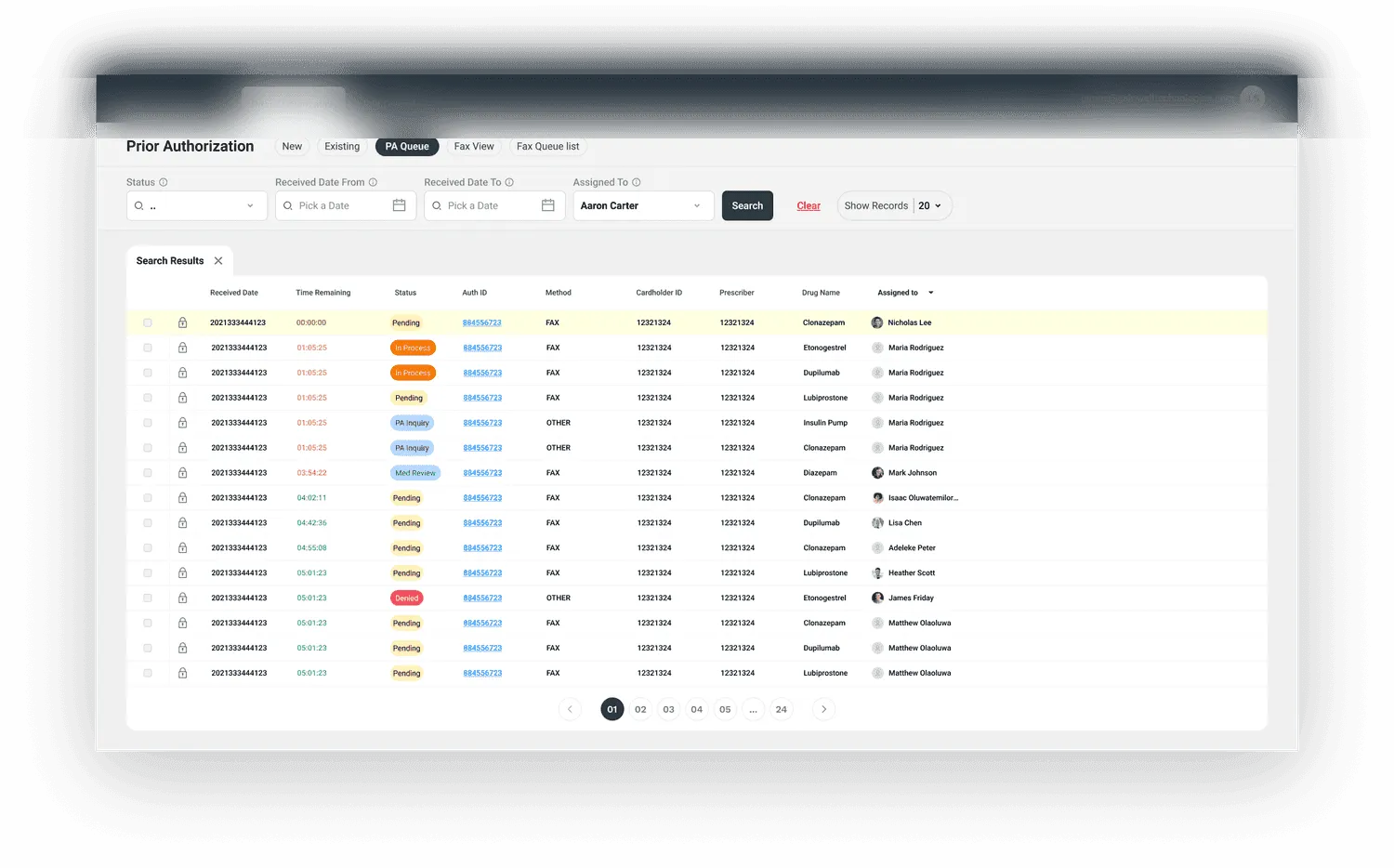Image resolution: width=1394 pixels, height=868 pixels.
Task: Click James Friday's avatar picture
Action: pyautogui.click(x=877, y=598)
